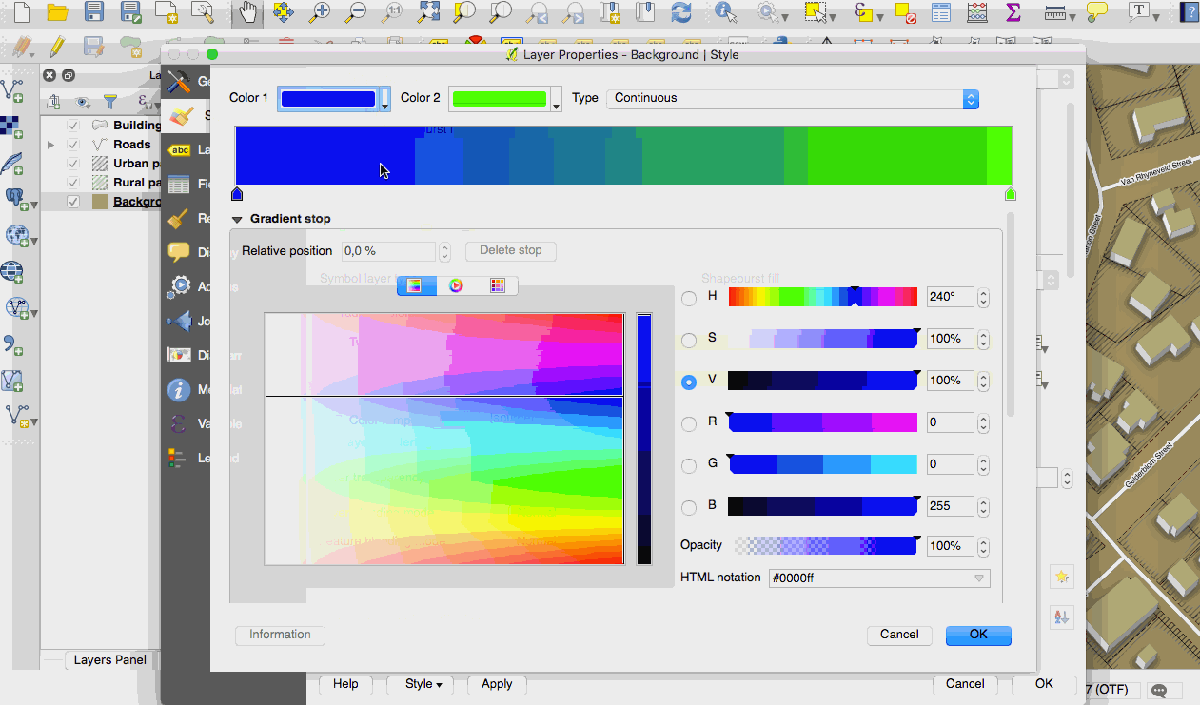The height and width of the screenshot is (705, 1200).
Task: Click the Refresh map icon
Action: 681,13
